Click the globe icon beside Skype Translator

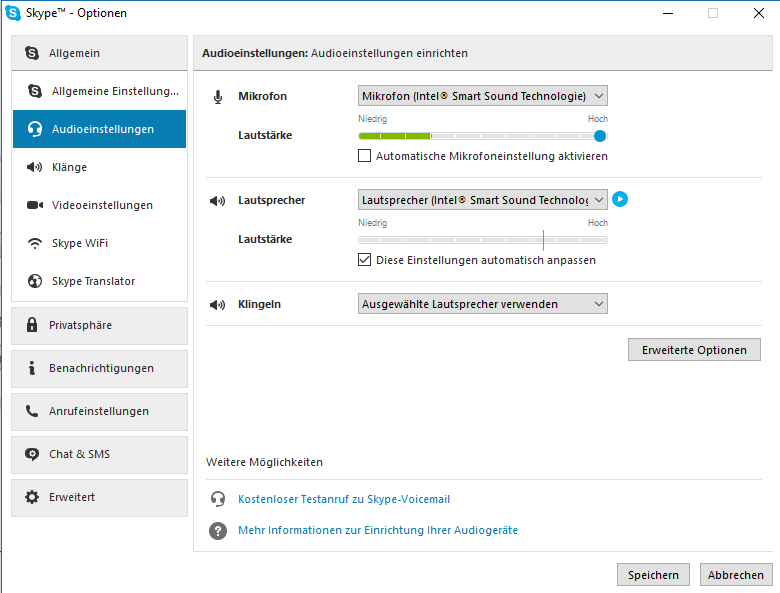tap(35, 281)
